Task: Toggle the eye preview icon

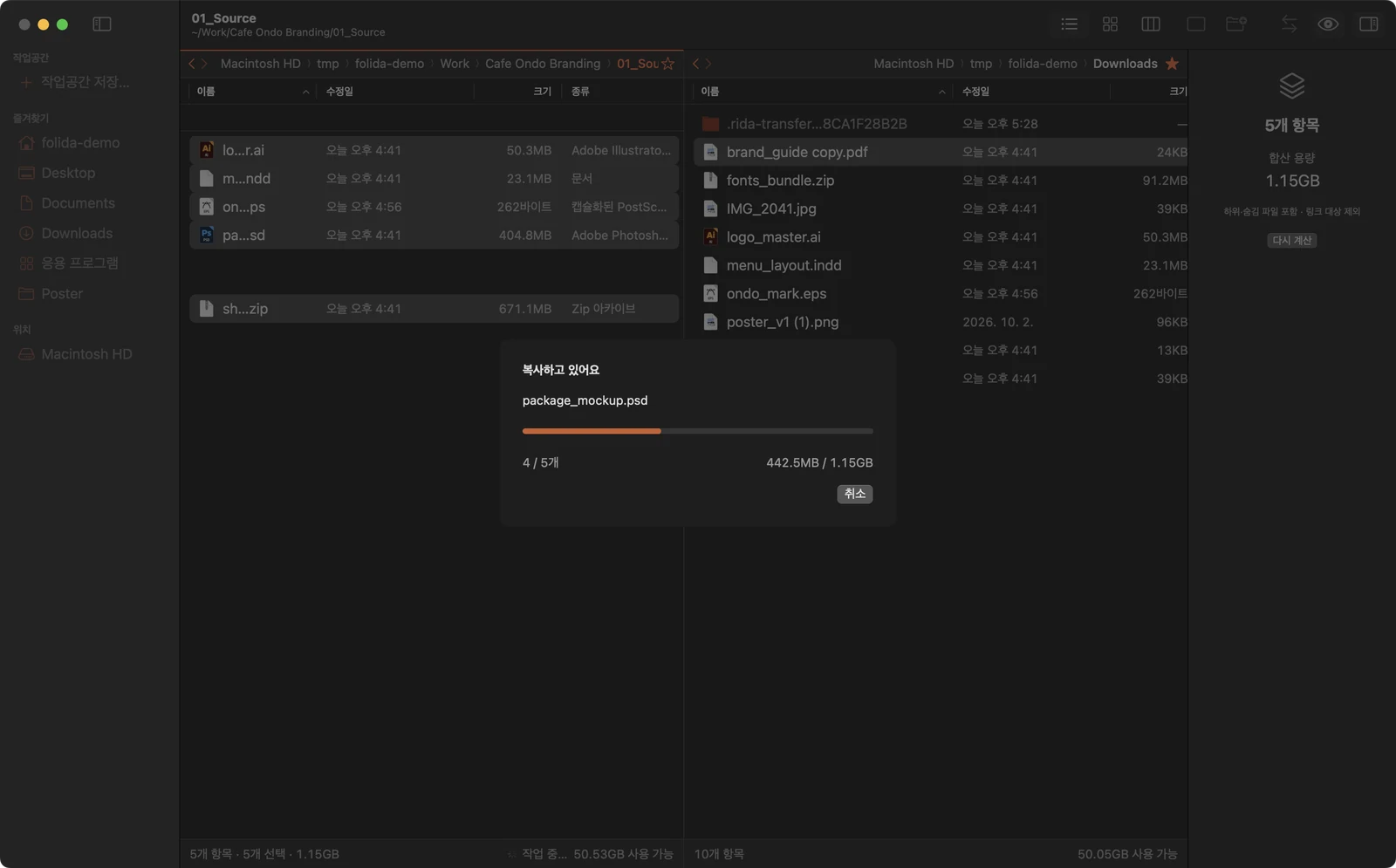Action: coord(1328,24)
